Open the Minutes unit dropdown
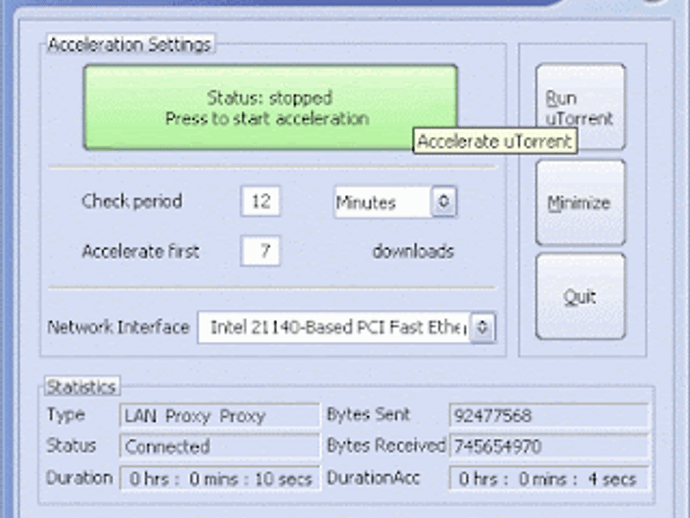This screenshot has width=690, height=518. tap(396, 202)
